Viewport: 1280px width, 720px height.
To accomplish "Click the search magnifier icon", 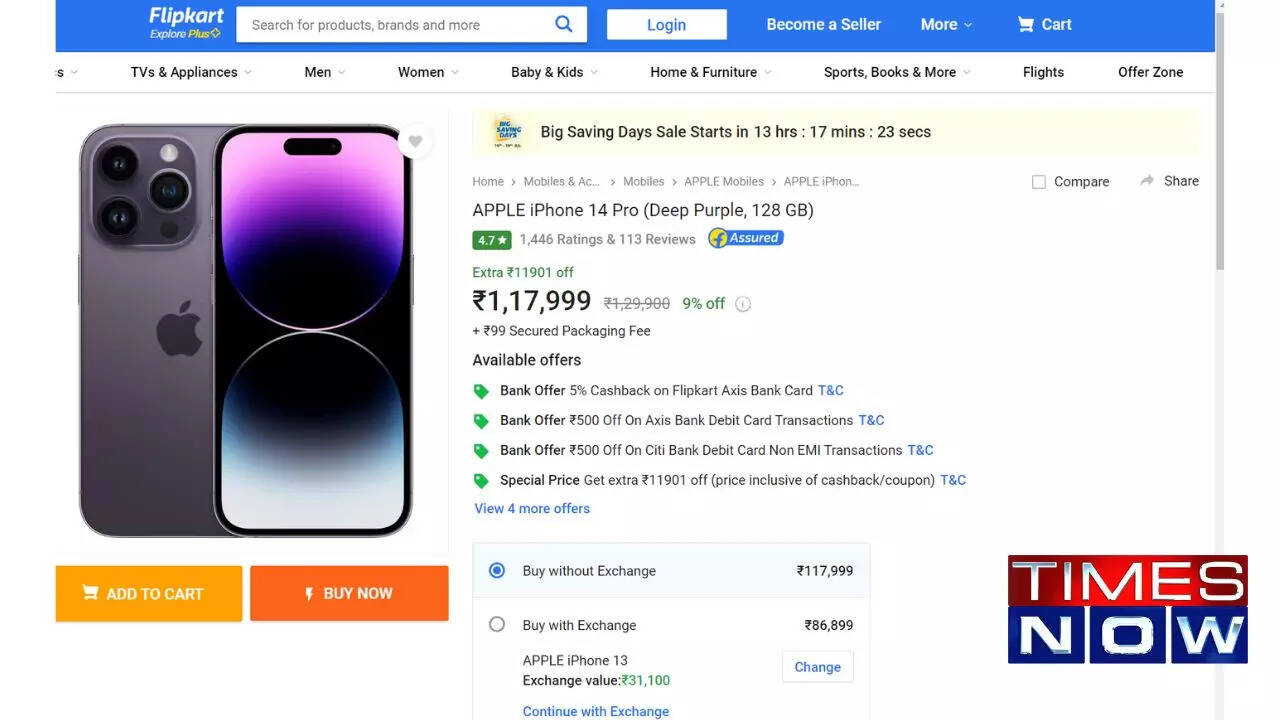I will (x=563, y=24).
